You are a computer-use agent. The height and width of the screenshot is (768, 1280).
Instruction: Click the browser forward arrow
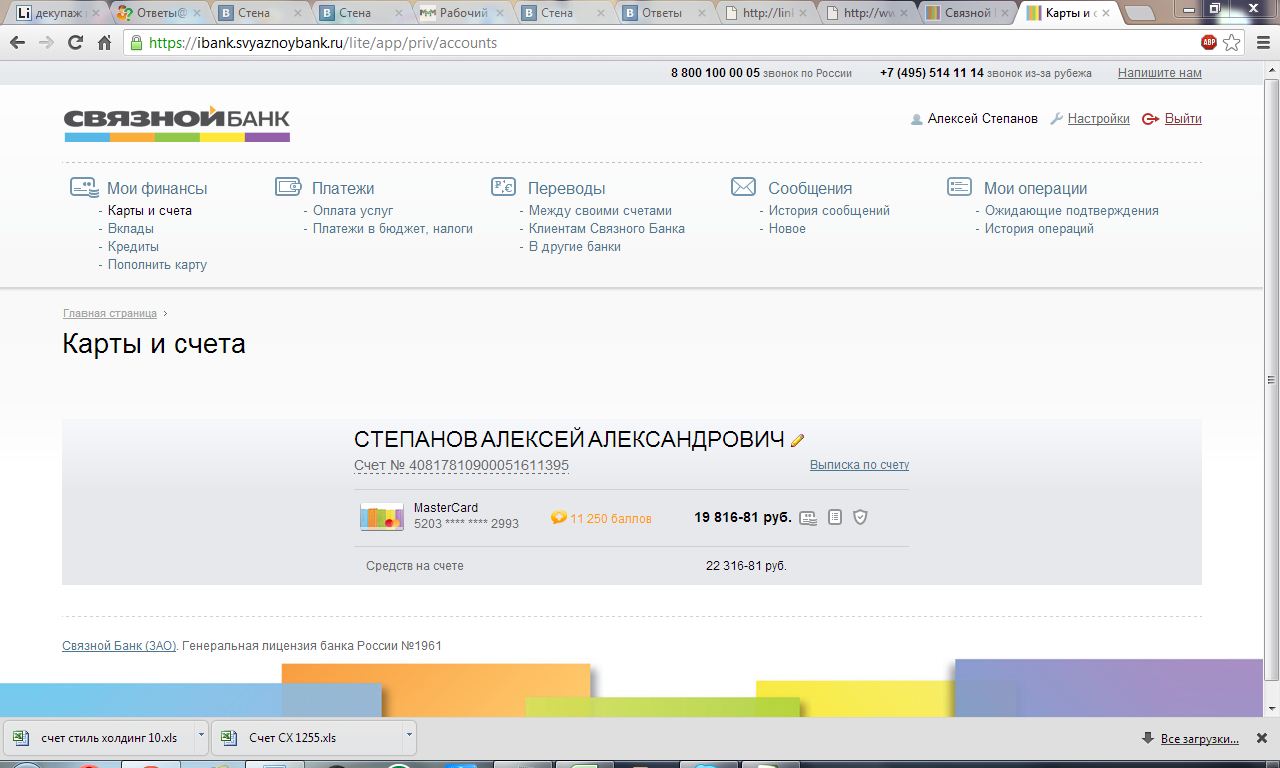tap(46, 43)
